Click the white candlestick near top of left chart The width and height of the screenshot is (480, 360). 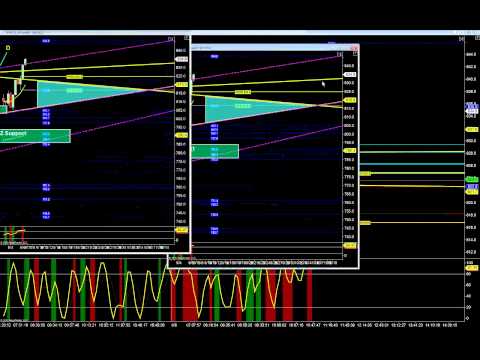pos(25,62)
